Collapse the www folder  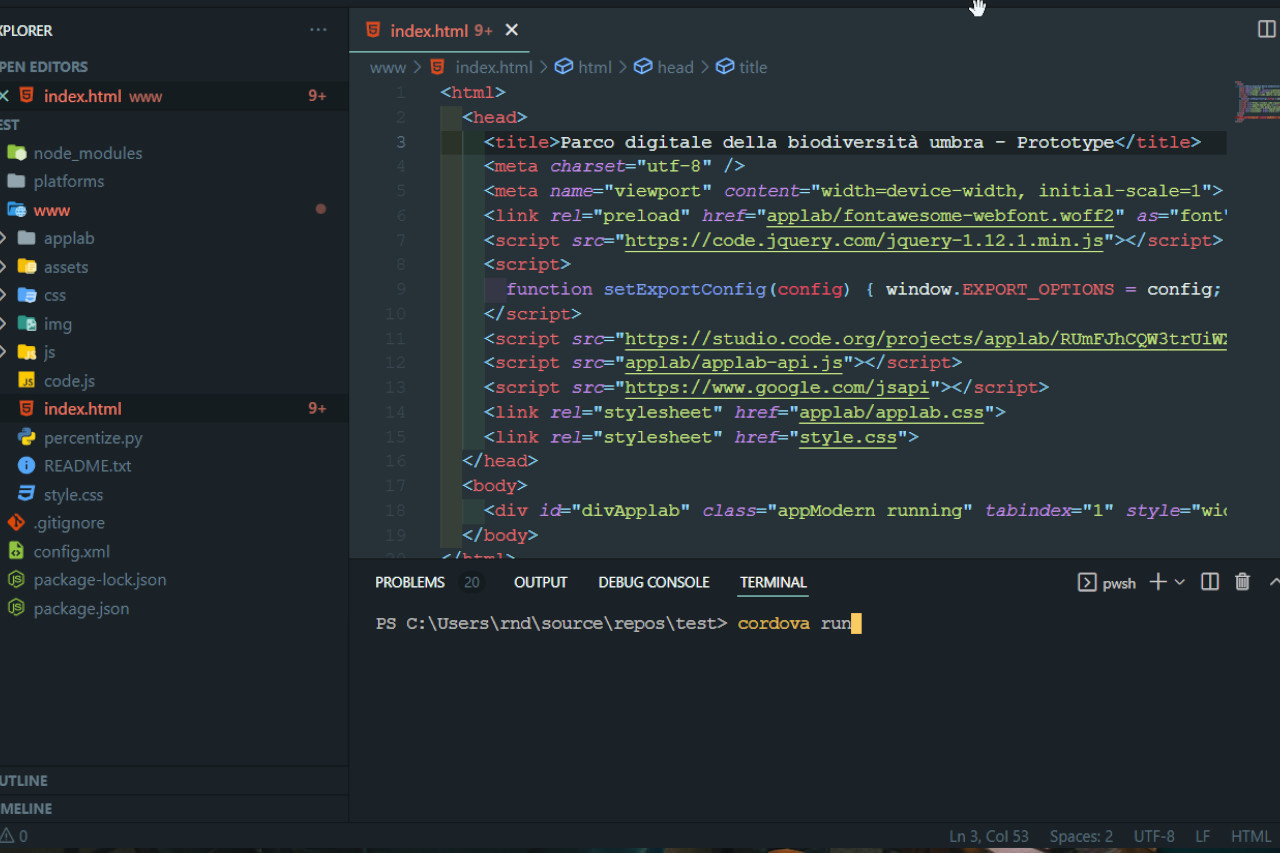pyautogui.click(x=52, y=210)
